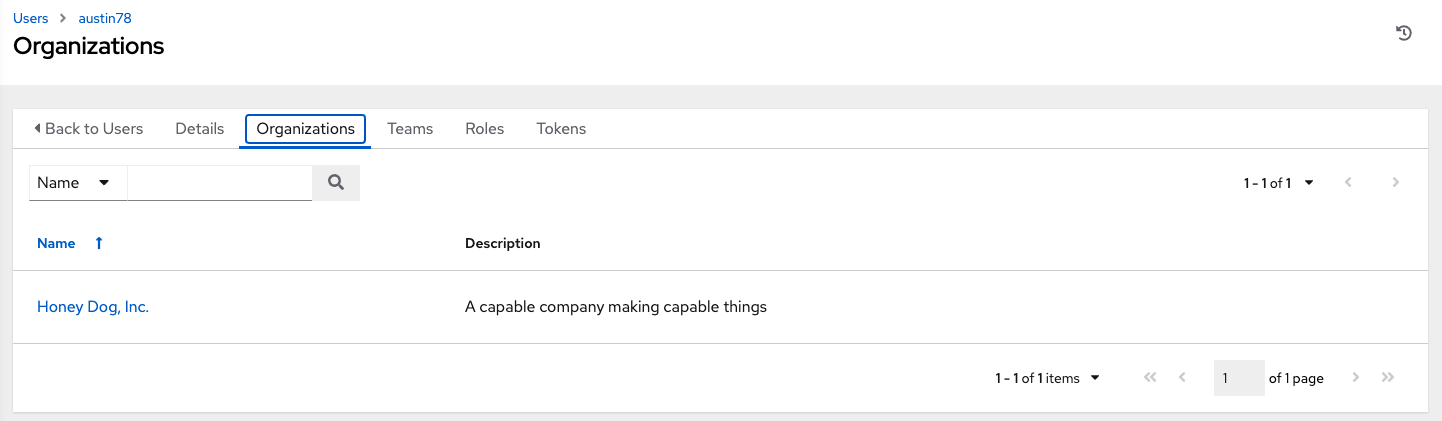
Task: Open the Details tab
Action: coord(199,129)
